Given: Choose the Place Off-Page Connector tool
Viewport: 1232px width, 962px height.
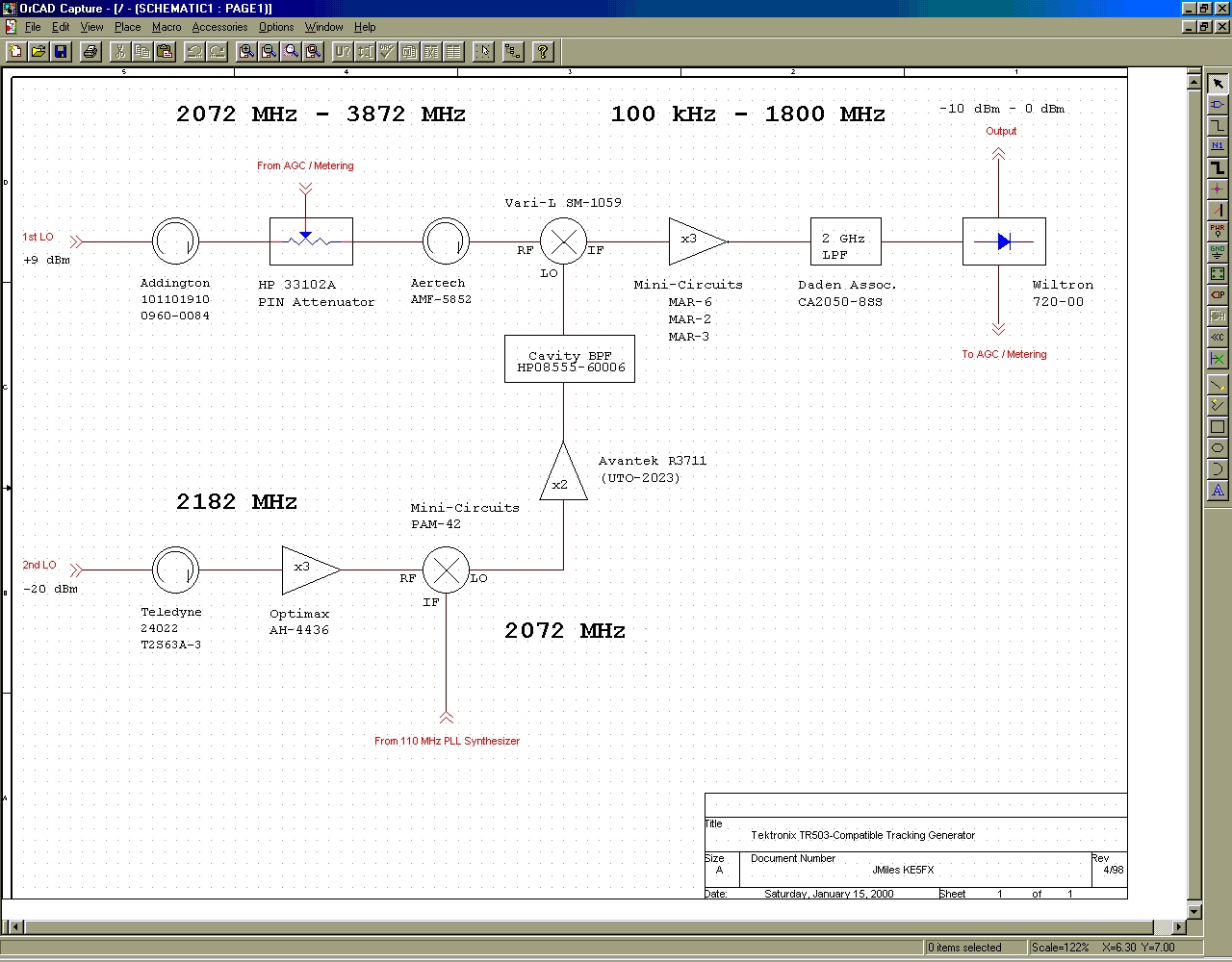Looking at the screenshot, I should pyautogui.click(x=1218, y=337).
